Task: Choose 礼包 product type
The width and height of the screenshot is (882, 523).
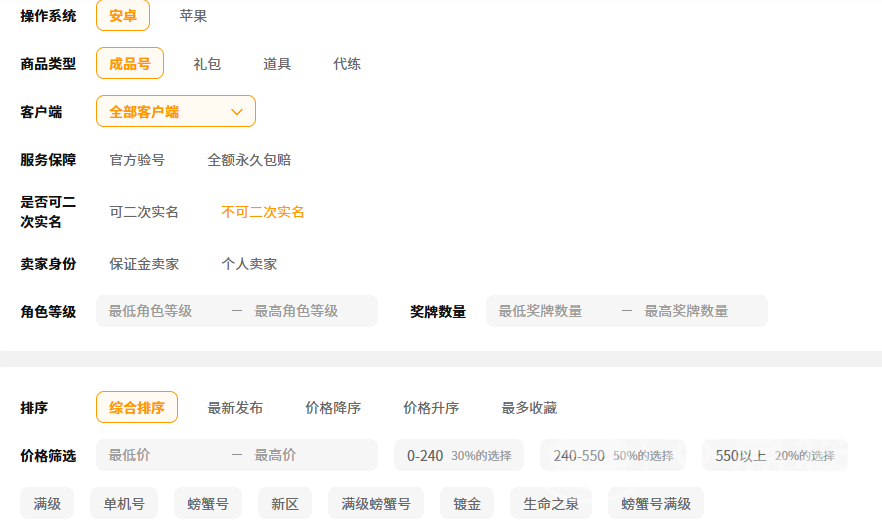Action: pos(207,64)
